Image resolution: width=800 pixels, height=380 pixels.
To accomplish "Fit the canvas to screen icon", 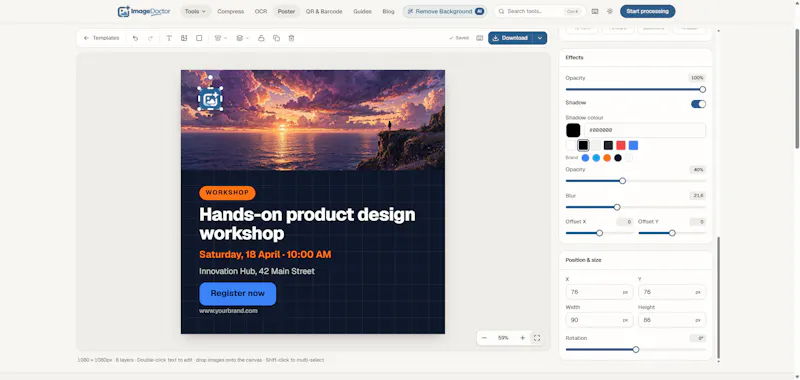I will (x=537, y=338).
